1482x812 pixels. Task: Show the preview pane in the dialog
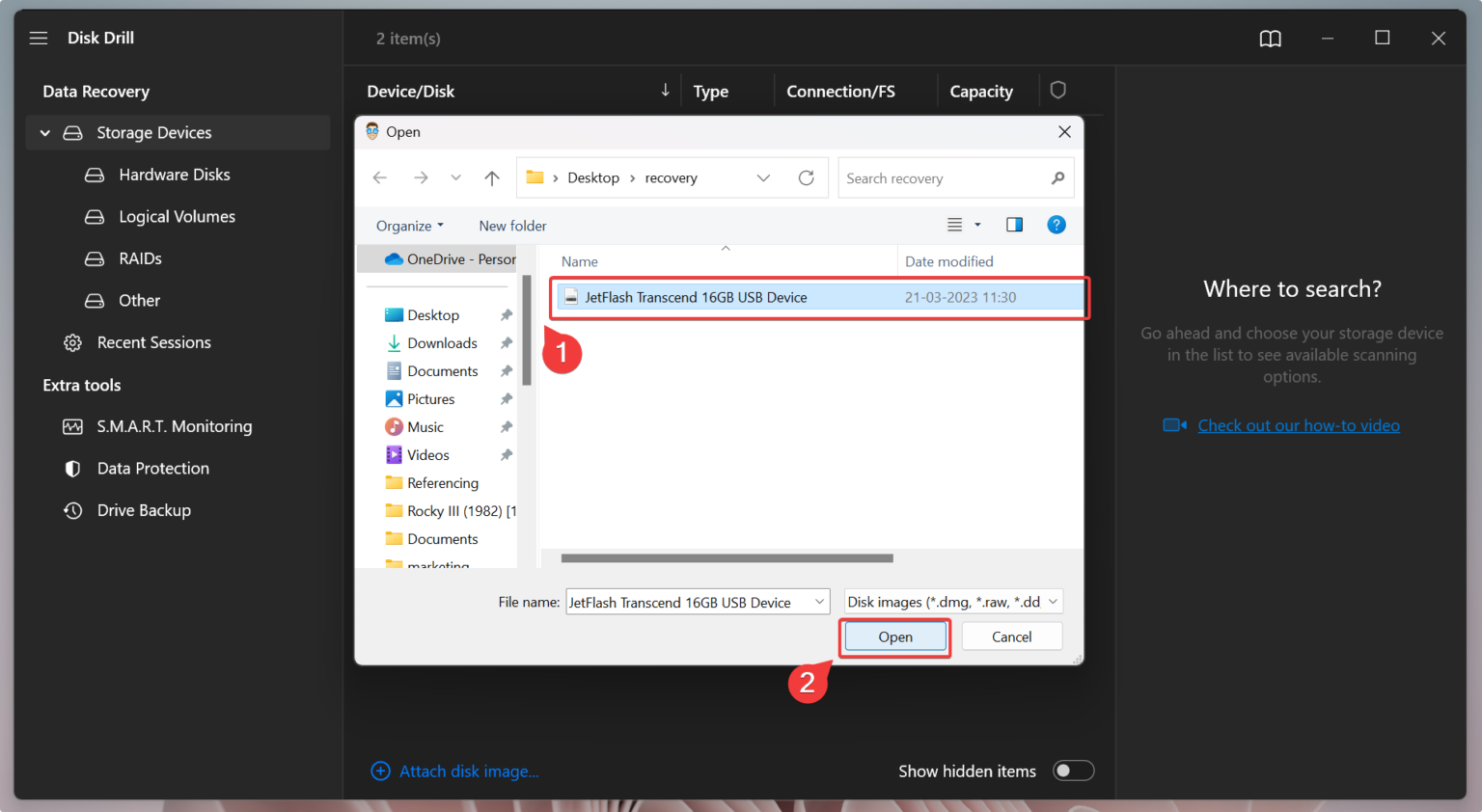coord(1014,224)
